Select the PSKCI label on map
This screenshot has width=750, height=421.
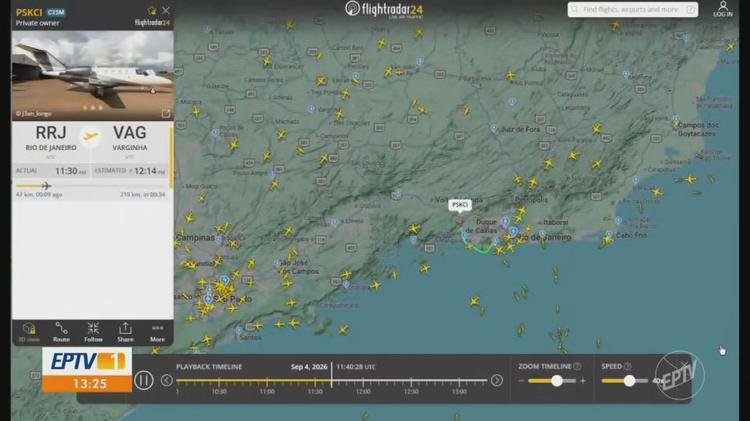(460, 205)
